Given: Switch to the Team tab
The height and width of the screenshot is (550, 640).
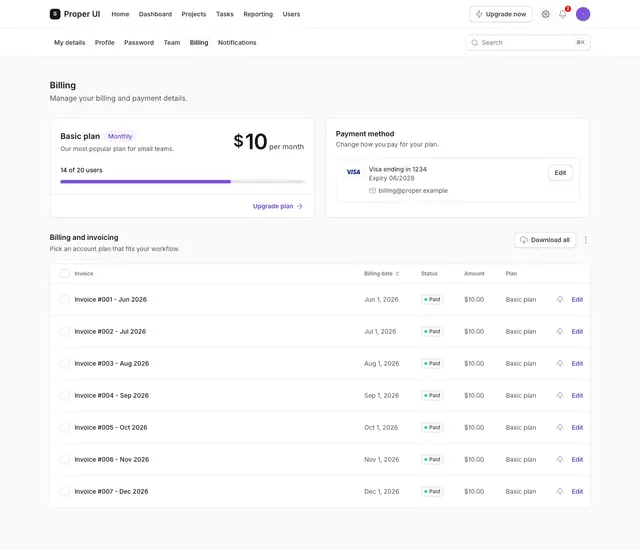Looking at the screenshot, I should (x=172, y=42).
